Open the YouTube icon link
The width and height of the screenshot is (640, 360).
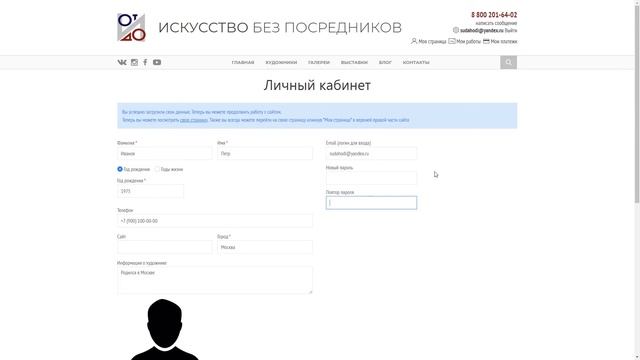(x=157, y=62)
